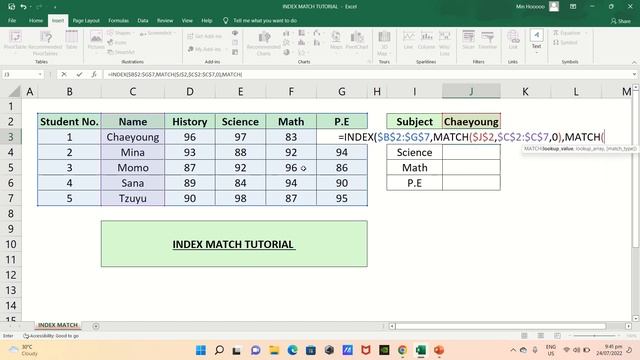Click Accessibility: Good to go status

pyautogui.click(x=51, y=336)
